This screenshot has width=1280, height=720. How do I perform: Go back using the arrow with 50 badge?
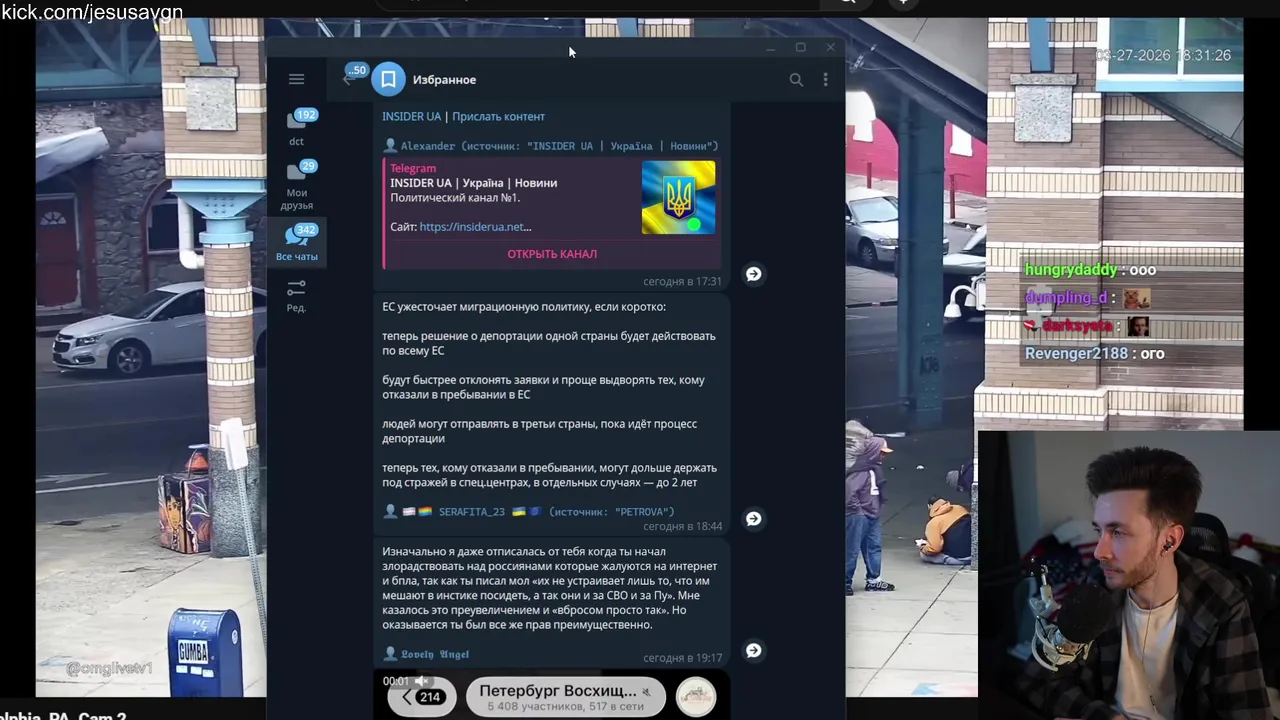[350, 77]
